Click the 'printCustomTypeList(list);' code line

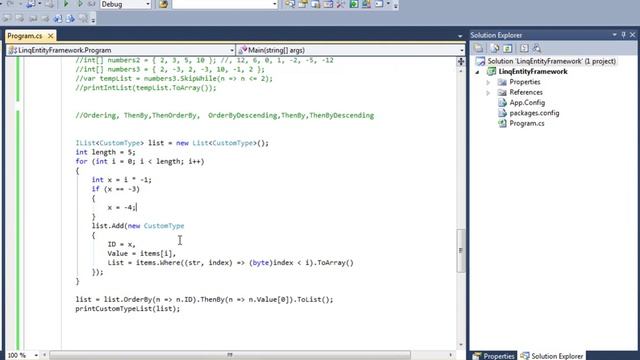pyautogui.click(x=127, y=309)
